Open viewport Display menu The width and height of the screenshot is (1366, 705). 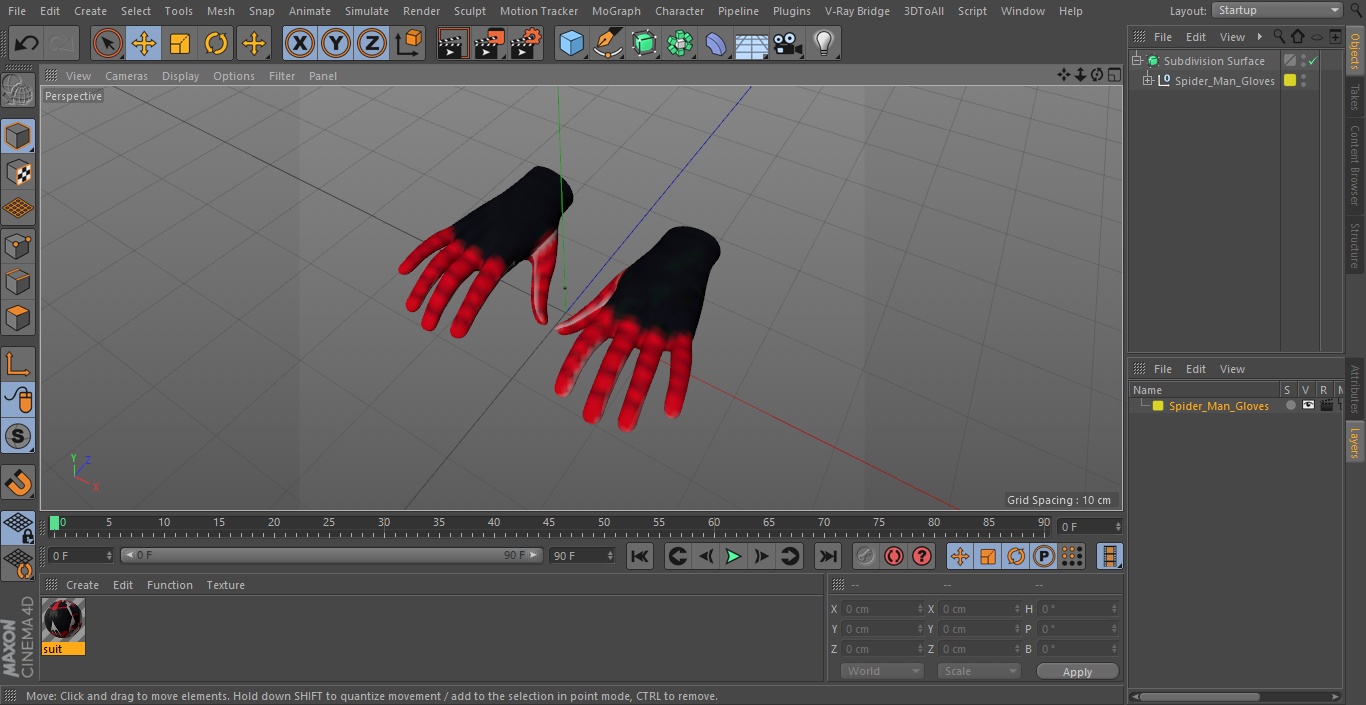click(x=180, y=76)
